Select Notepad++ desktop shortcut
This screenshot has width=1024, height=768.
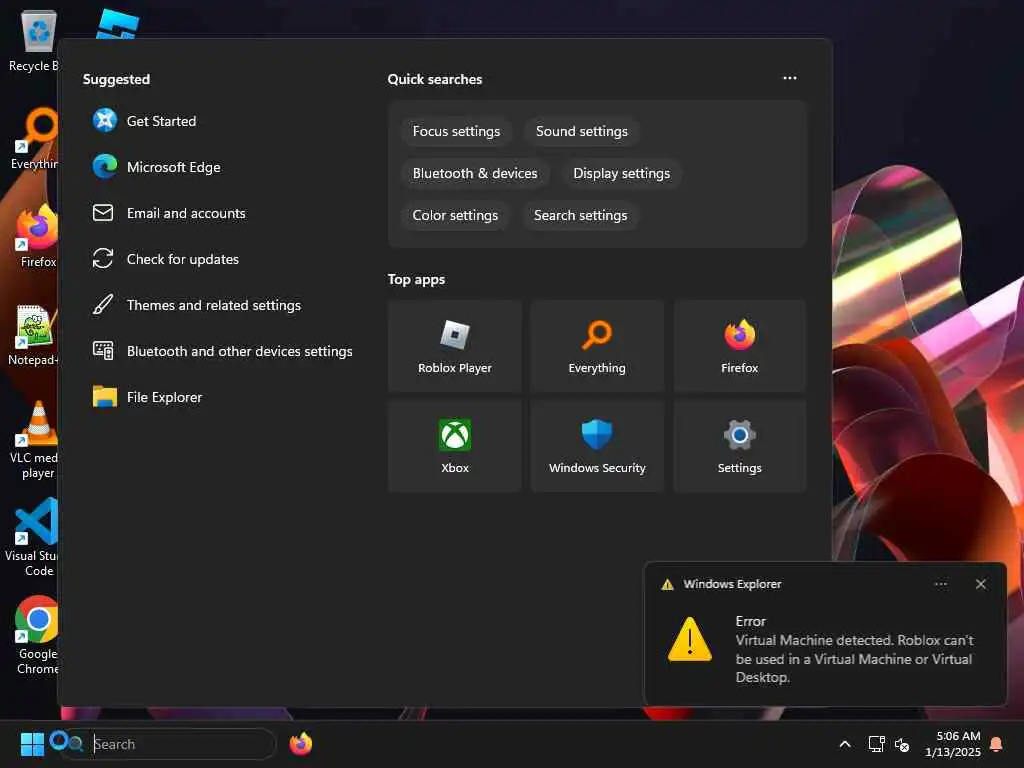pyautogui.click(x=34, y=334)
